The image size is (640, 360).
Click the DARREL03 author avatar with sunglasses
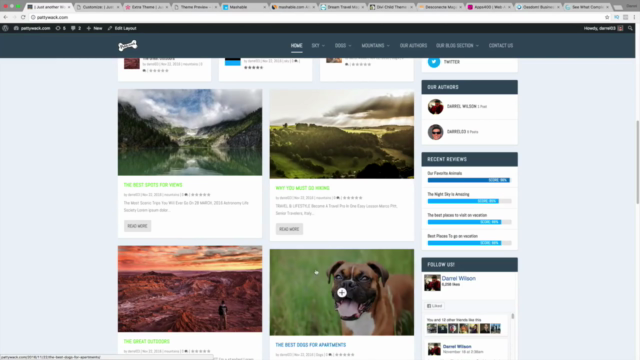(435, 132)
